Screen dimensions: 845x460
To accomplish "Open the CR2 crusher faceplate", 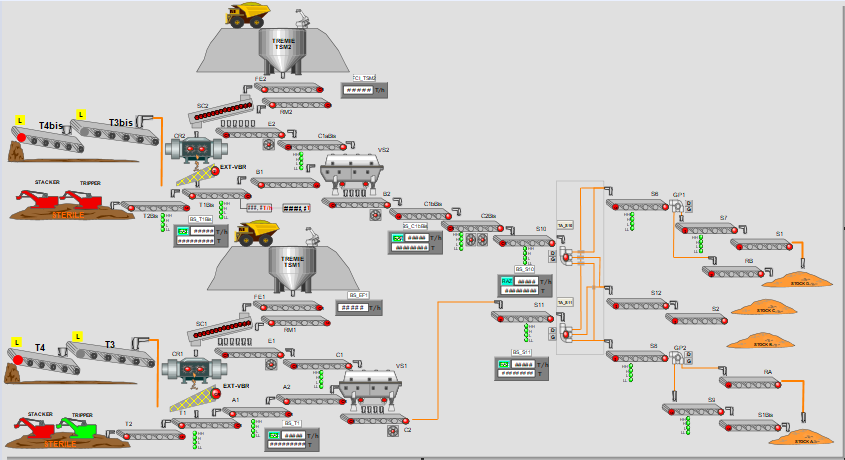I will pyautogui.click(x=196, y=148).
